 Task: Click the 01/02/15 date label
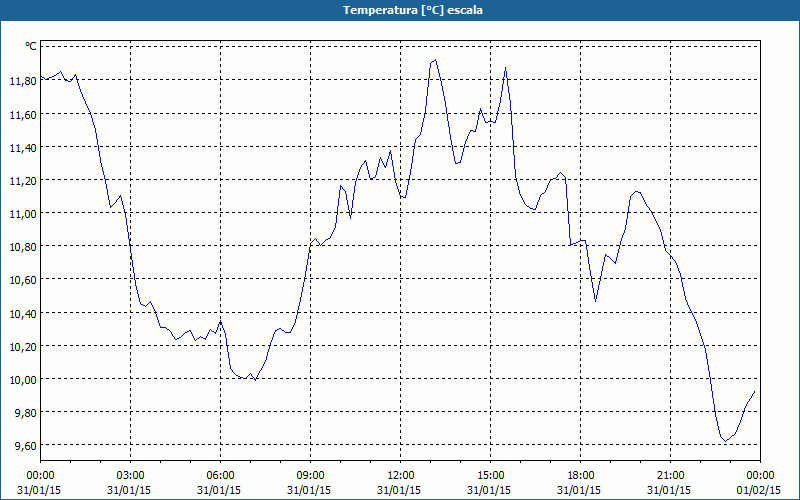point(759,490)
